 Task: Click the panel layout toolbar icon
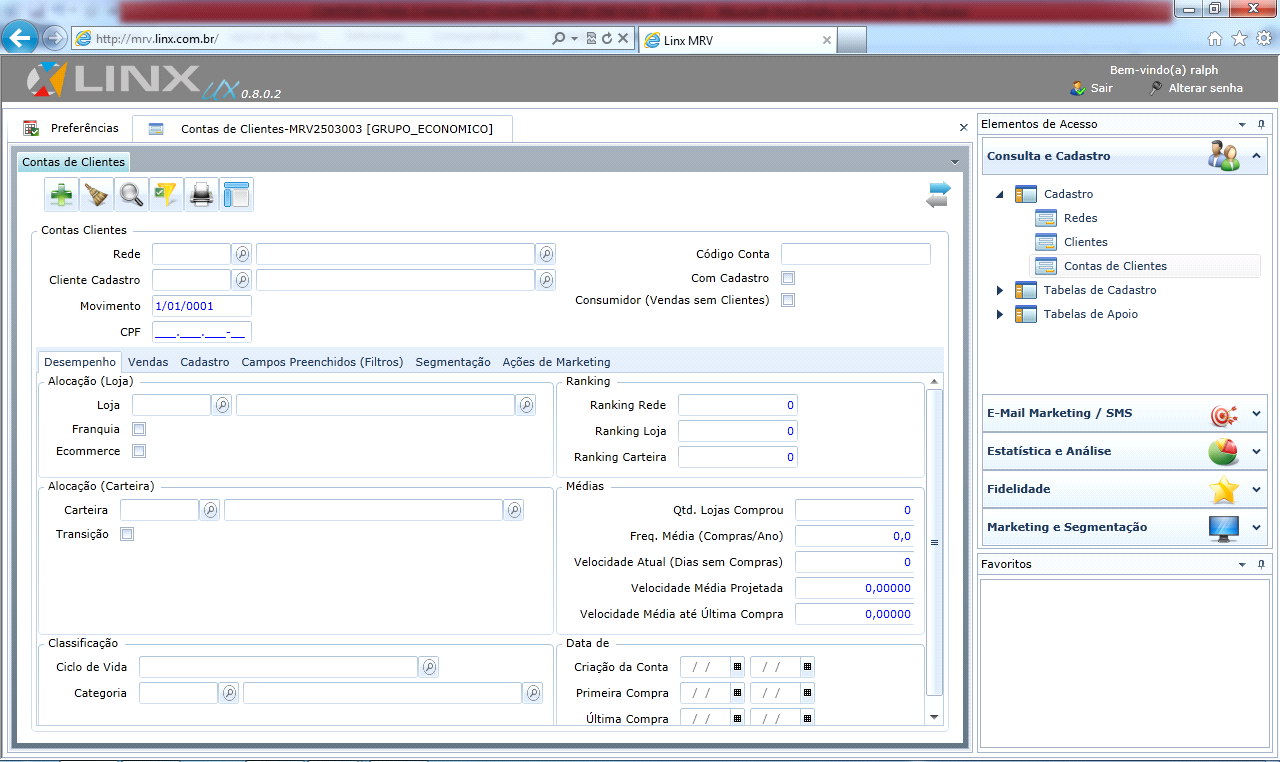tap(237, 194)
